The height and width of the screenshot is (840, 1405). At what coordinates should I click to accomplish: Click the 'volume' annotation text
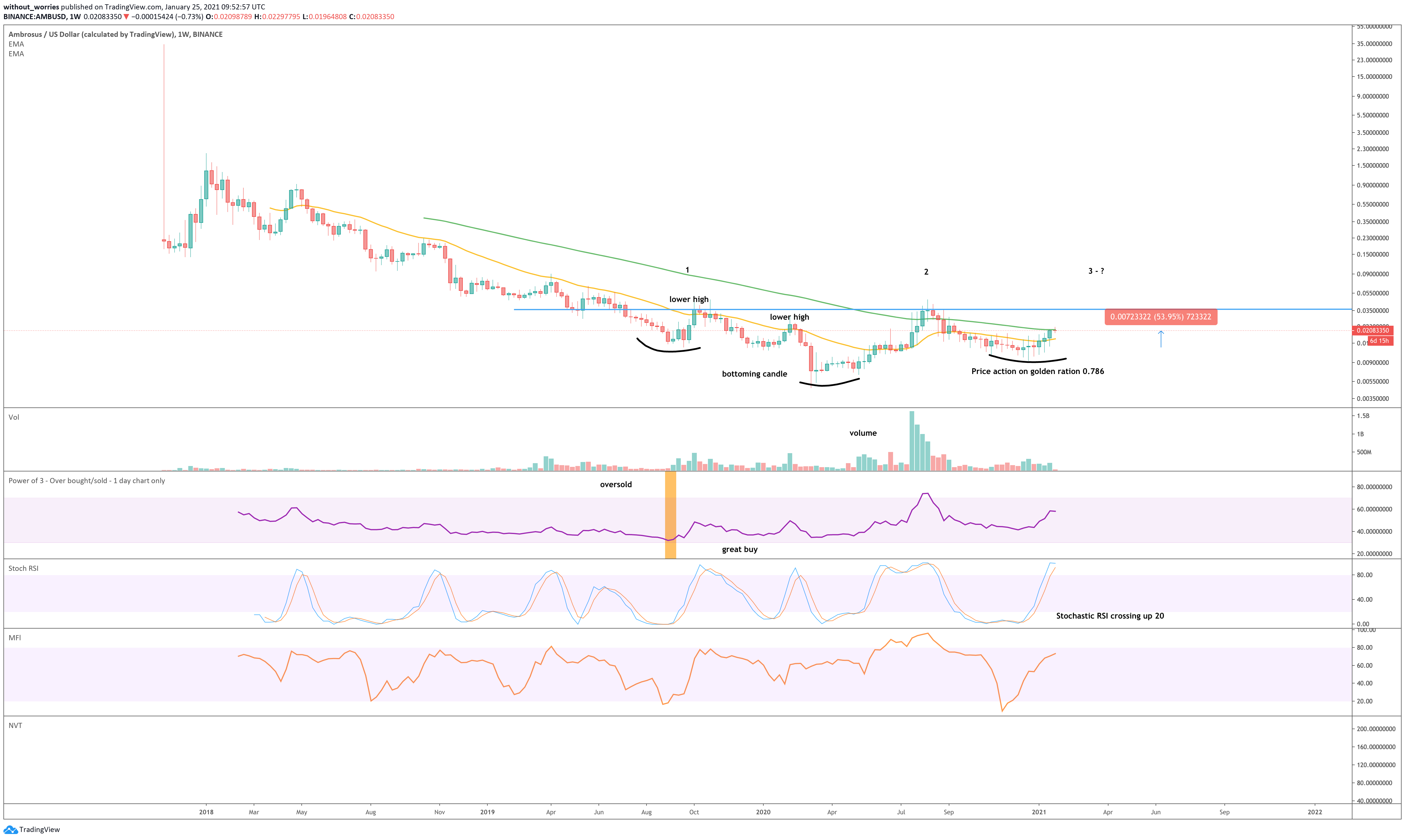862,433
